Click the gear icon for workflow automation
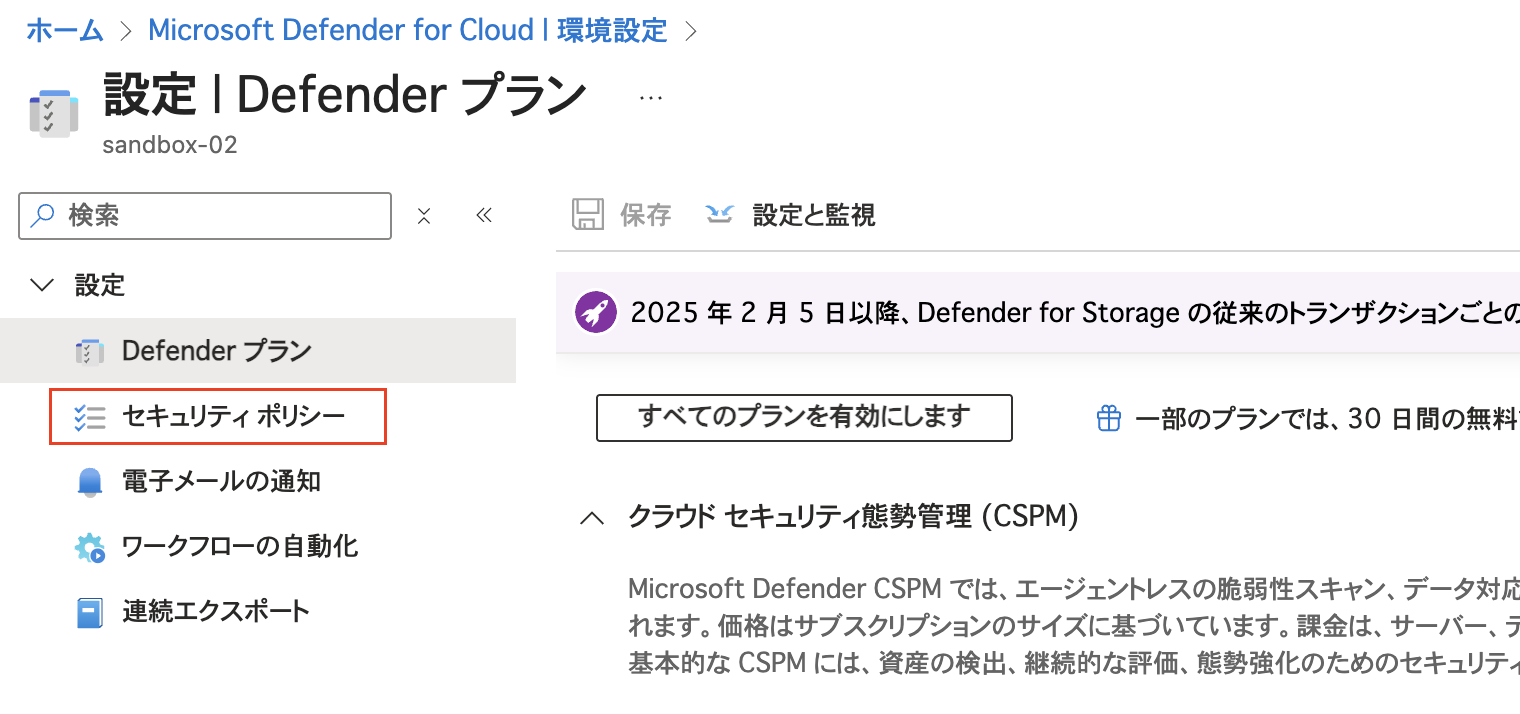 coord(90,547)
